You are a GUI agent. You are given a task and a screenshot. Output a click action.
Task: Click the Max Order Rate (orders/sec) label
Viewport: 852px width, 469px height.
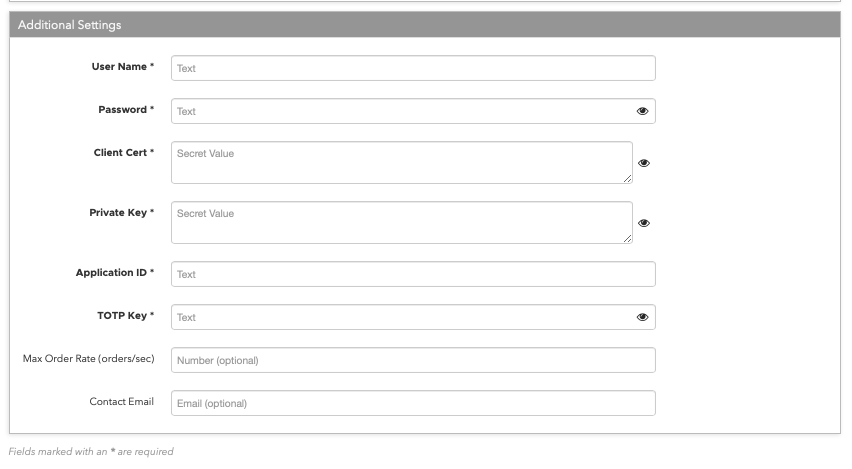pyautogui.click(x=89, y=359)
